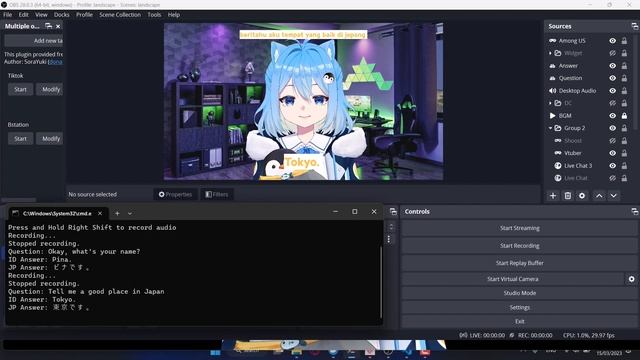Move source down with arrow icon
The height and width of the screenshot is (360, 640).
point(613,196)
